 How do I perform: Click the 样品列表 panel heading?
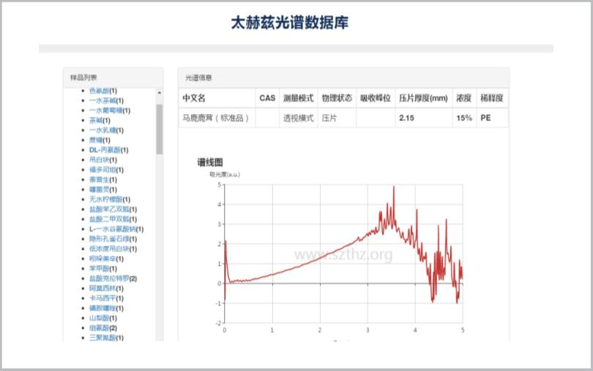pos(83,78)
